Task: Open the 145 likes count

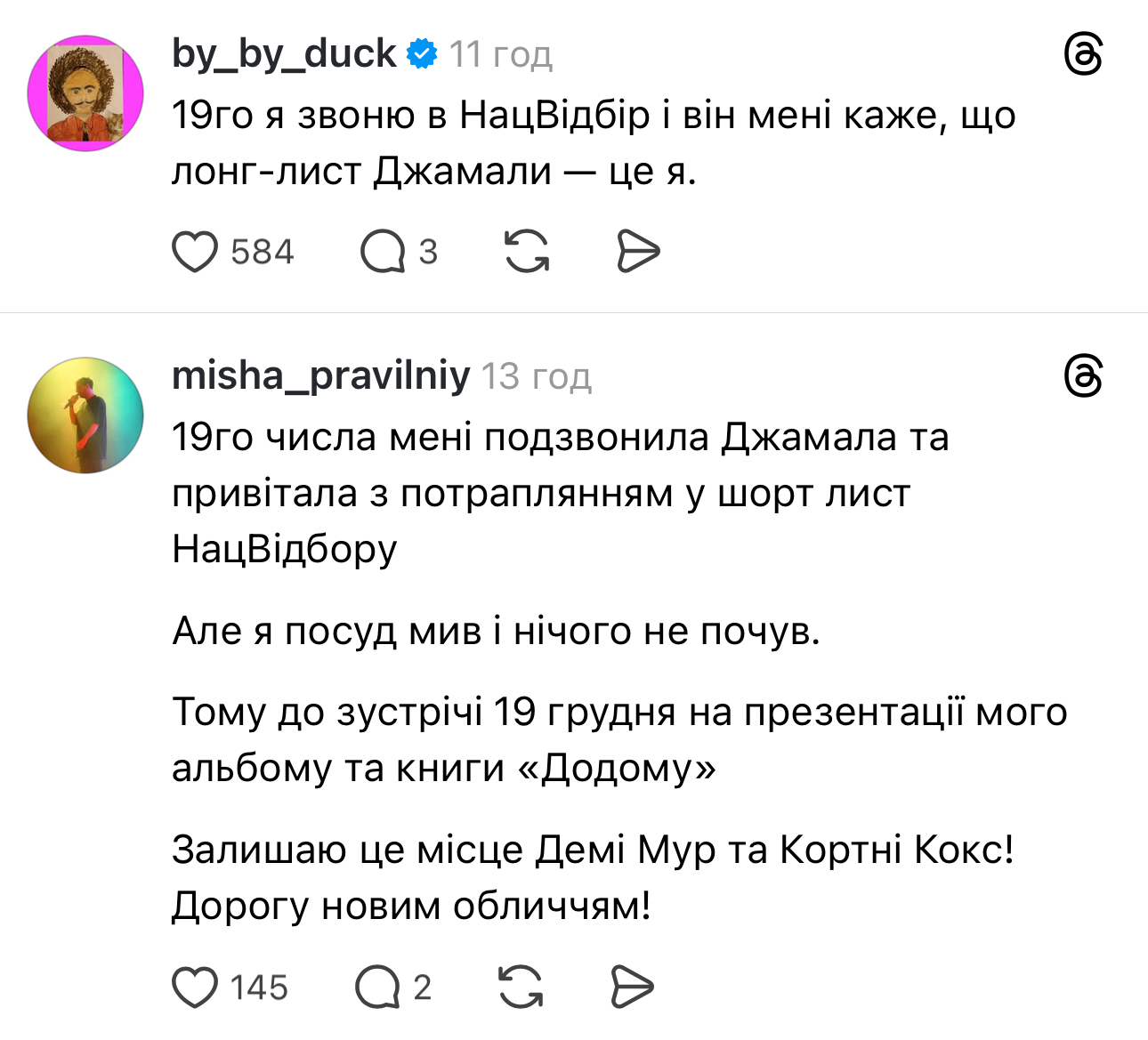Action: [259, 988]
